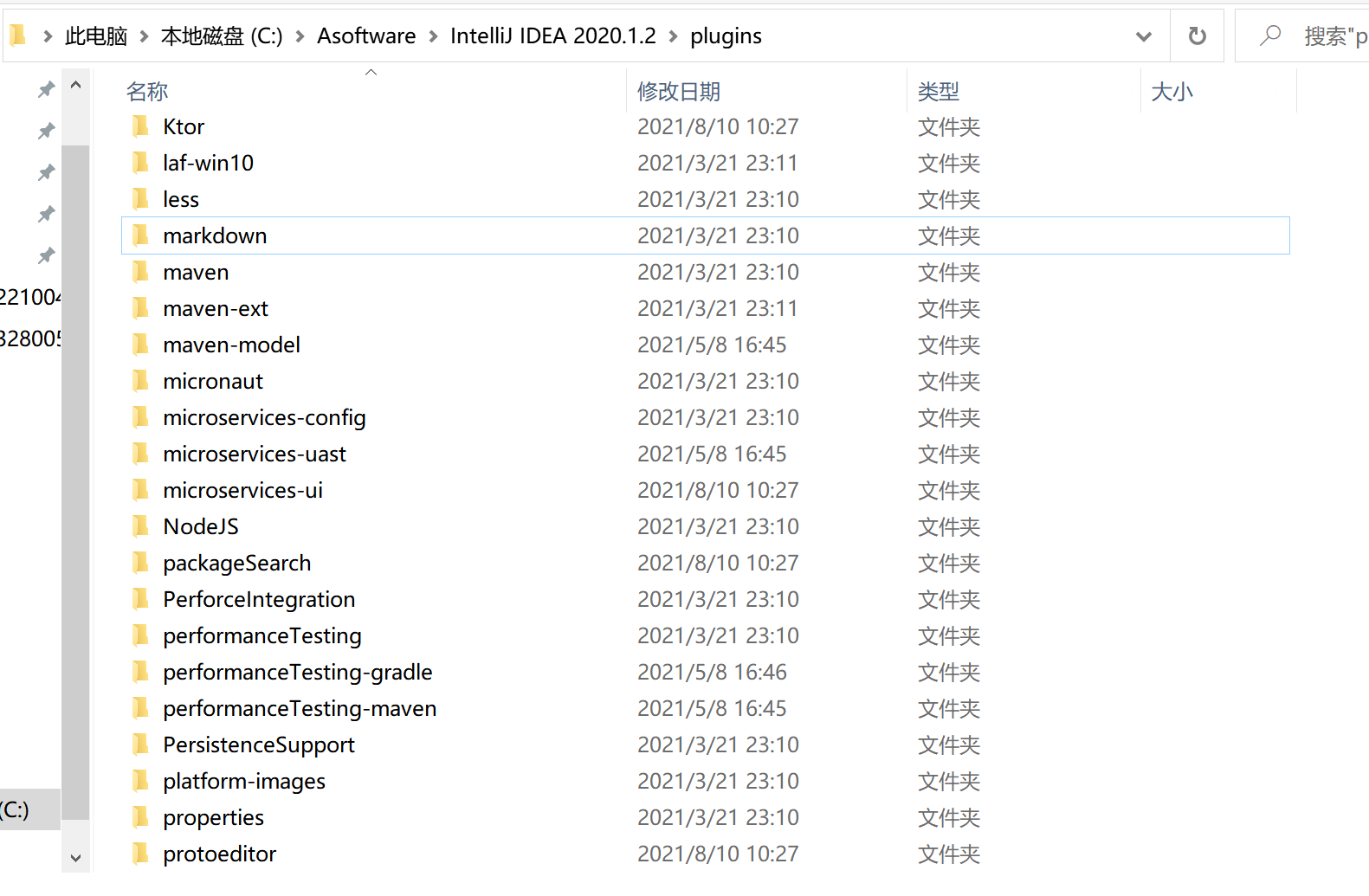Click the maven-model folder icon
1369x896 pixels.
[x=140, y=345]
